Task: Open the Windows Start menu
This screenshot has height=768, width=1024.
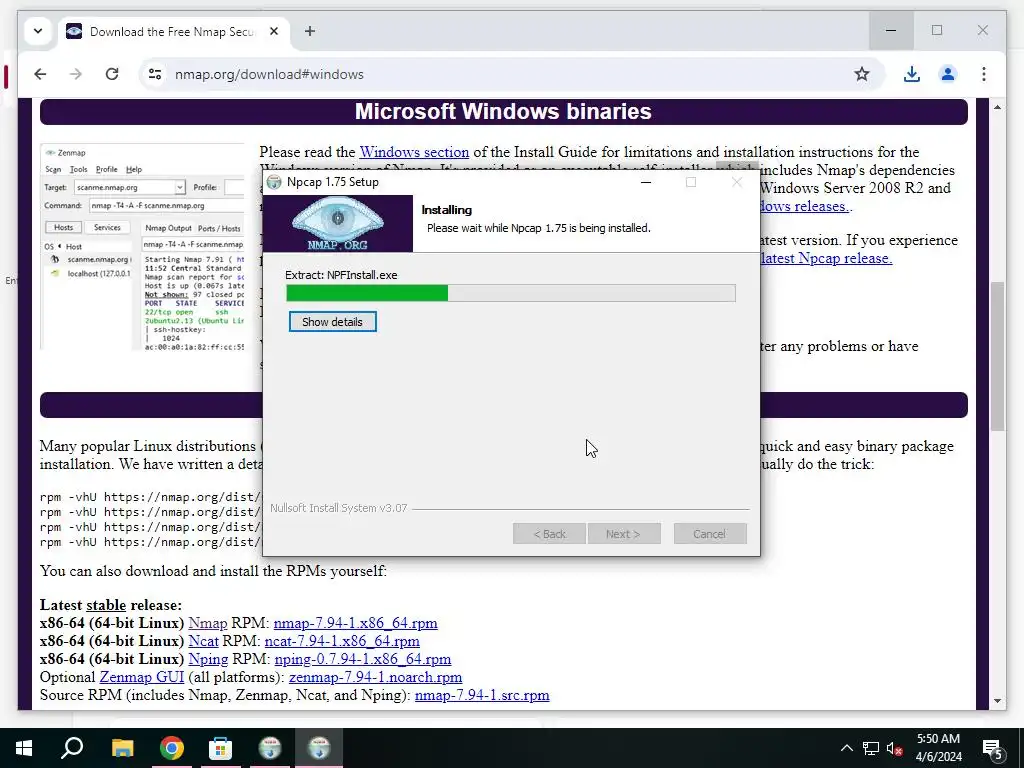Action: (x=24, y=748)
